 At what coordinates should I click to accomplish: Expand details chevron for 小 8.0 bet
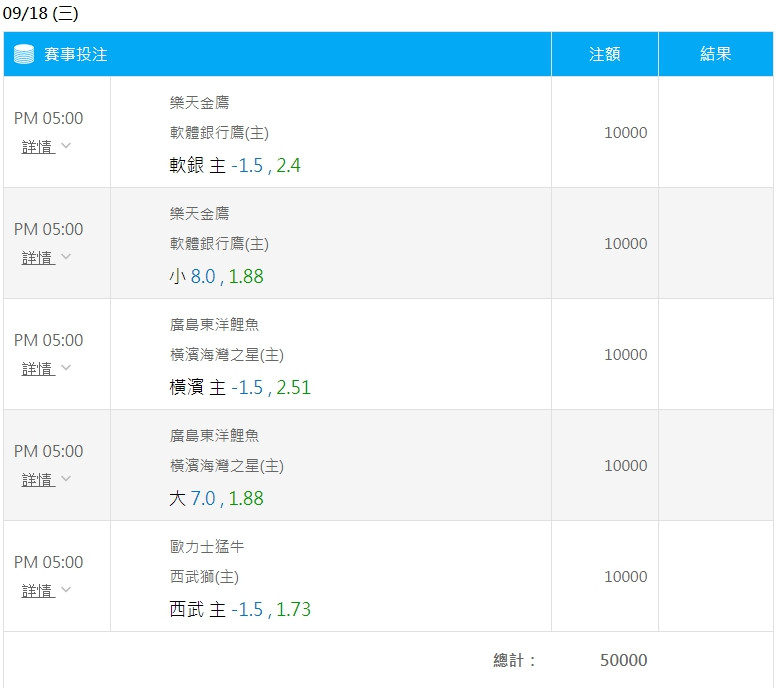click(66, 257)
